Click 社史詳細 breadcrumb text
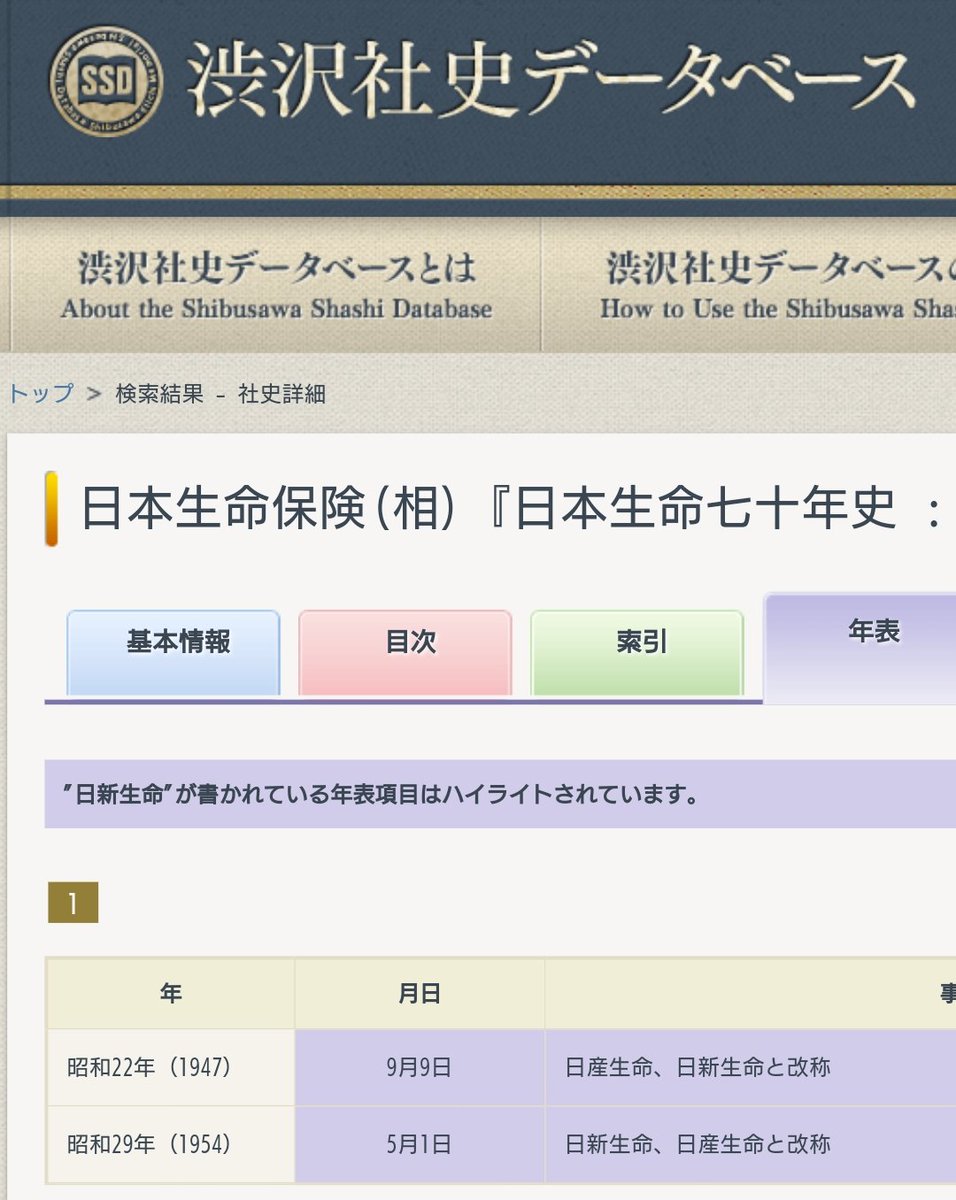The width and height of the screenshot is (956, 1200). click(x=282, y=393)
